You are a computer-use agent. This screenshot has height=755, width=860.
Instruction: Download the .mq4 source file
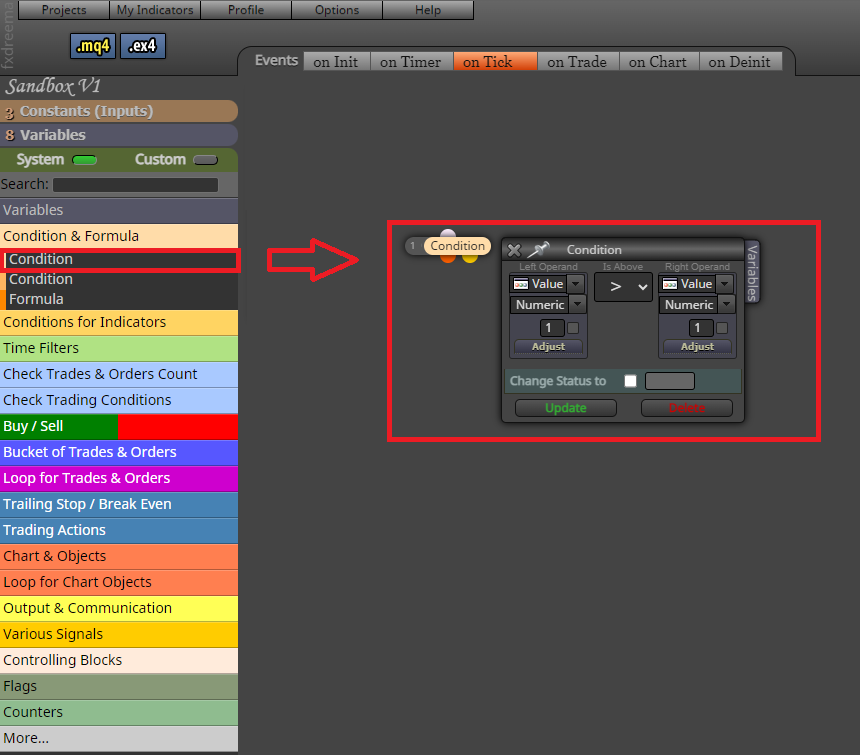(x=93, y=46)
